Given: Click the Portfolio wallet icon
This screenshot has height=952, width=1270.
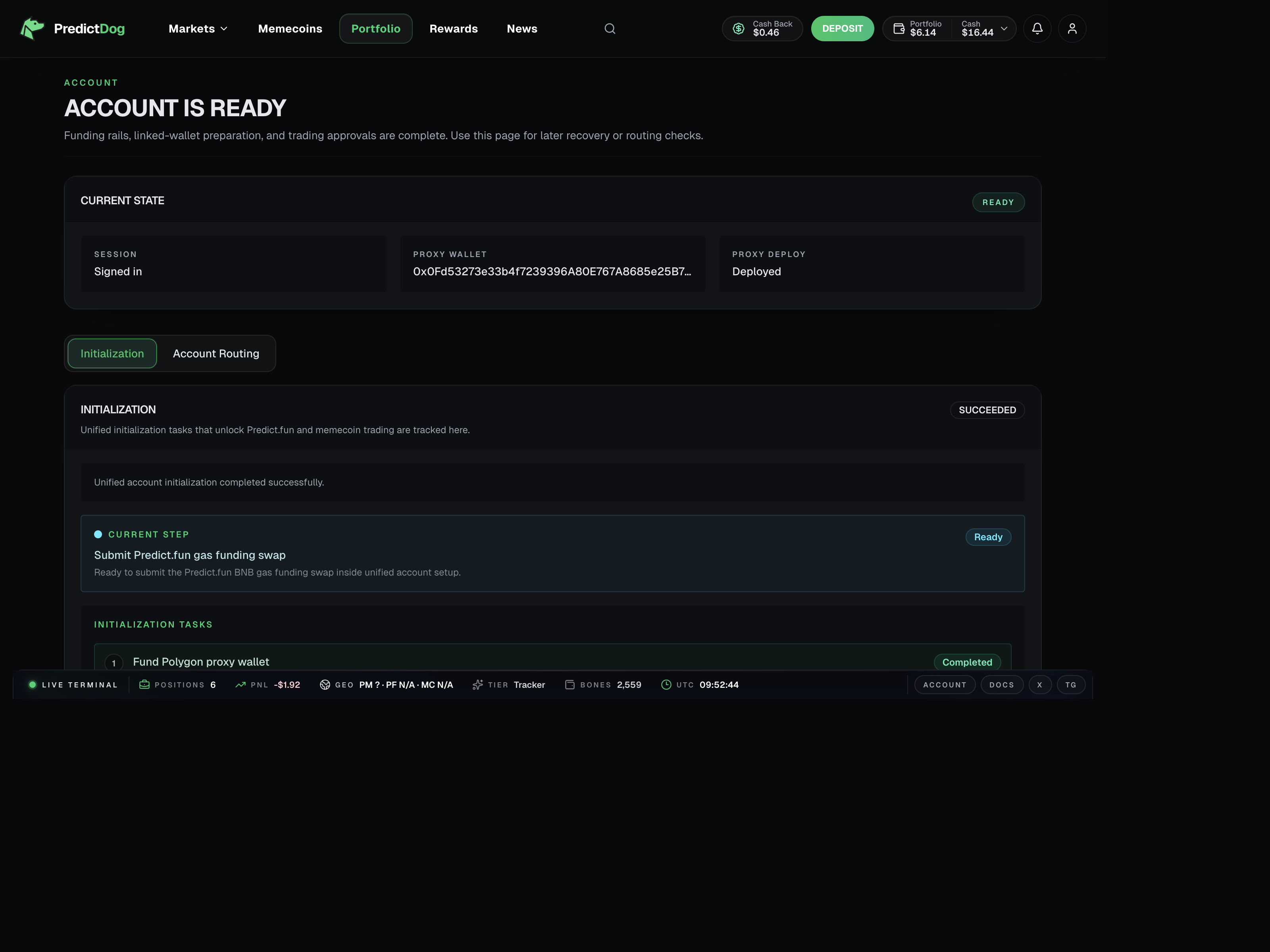Looking at the screenshot, I should click(x=899, y=29).
